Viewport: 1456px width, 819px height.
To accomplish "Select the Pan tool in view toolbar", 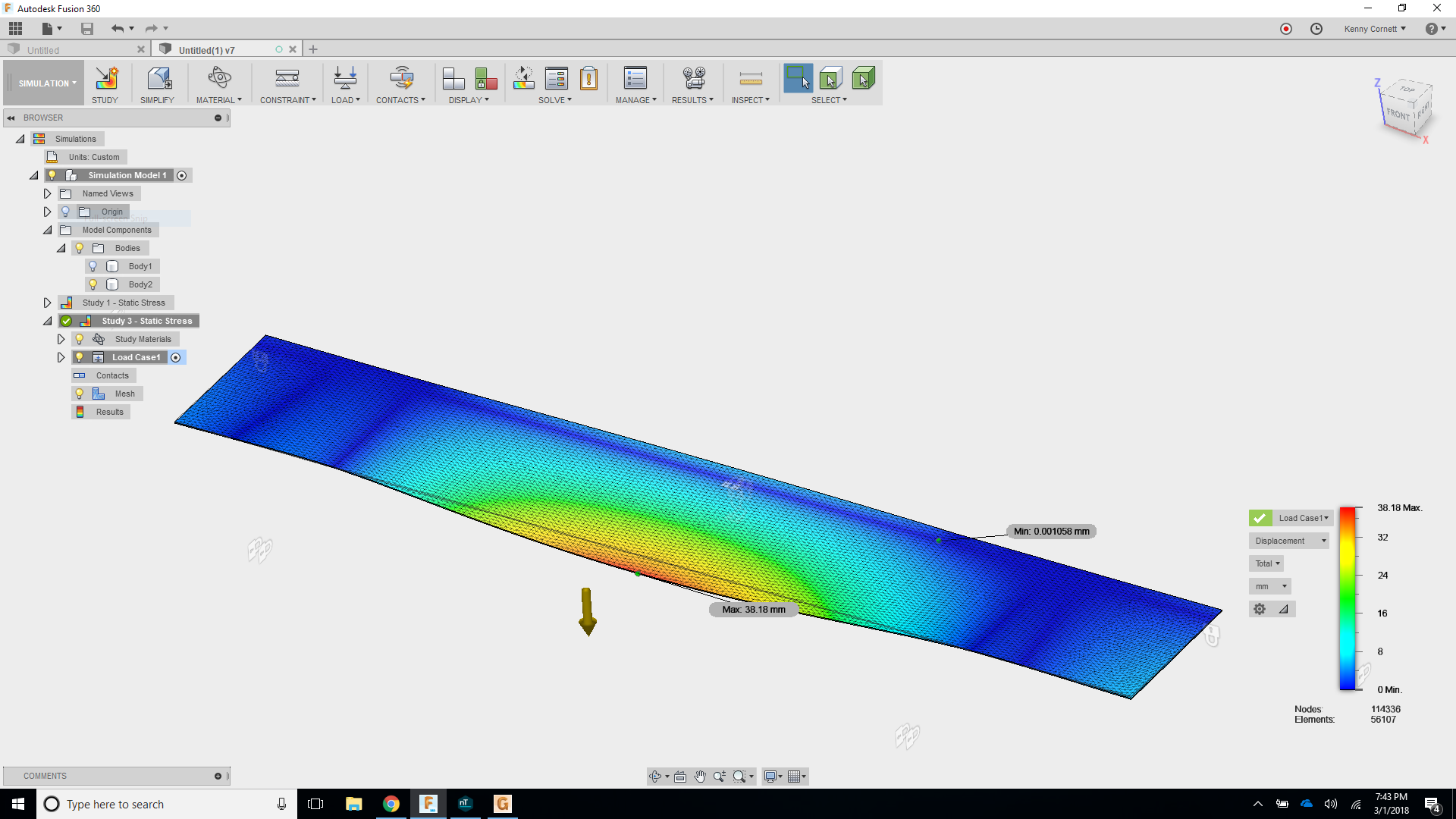I will (700, 776).
